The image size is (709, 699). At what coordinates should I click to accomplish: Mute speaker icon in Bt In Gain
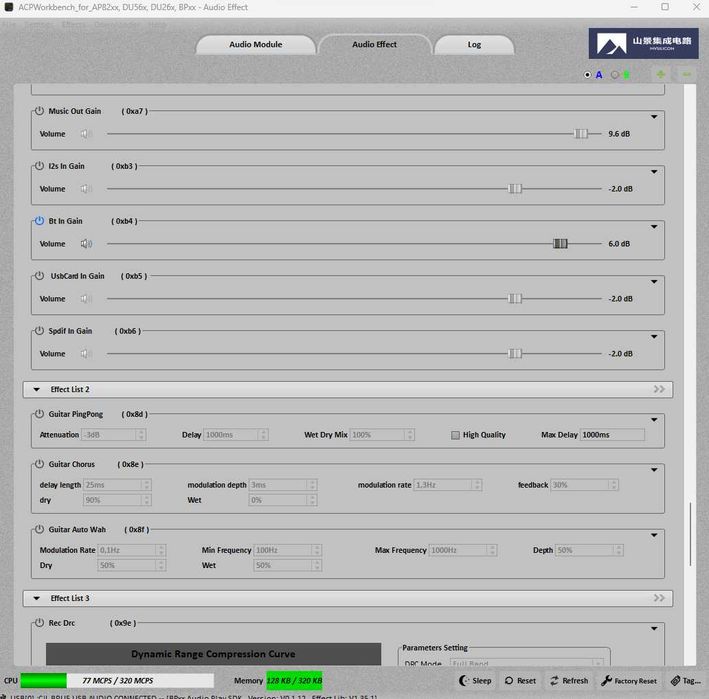(86, 244)
